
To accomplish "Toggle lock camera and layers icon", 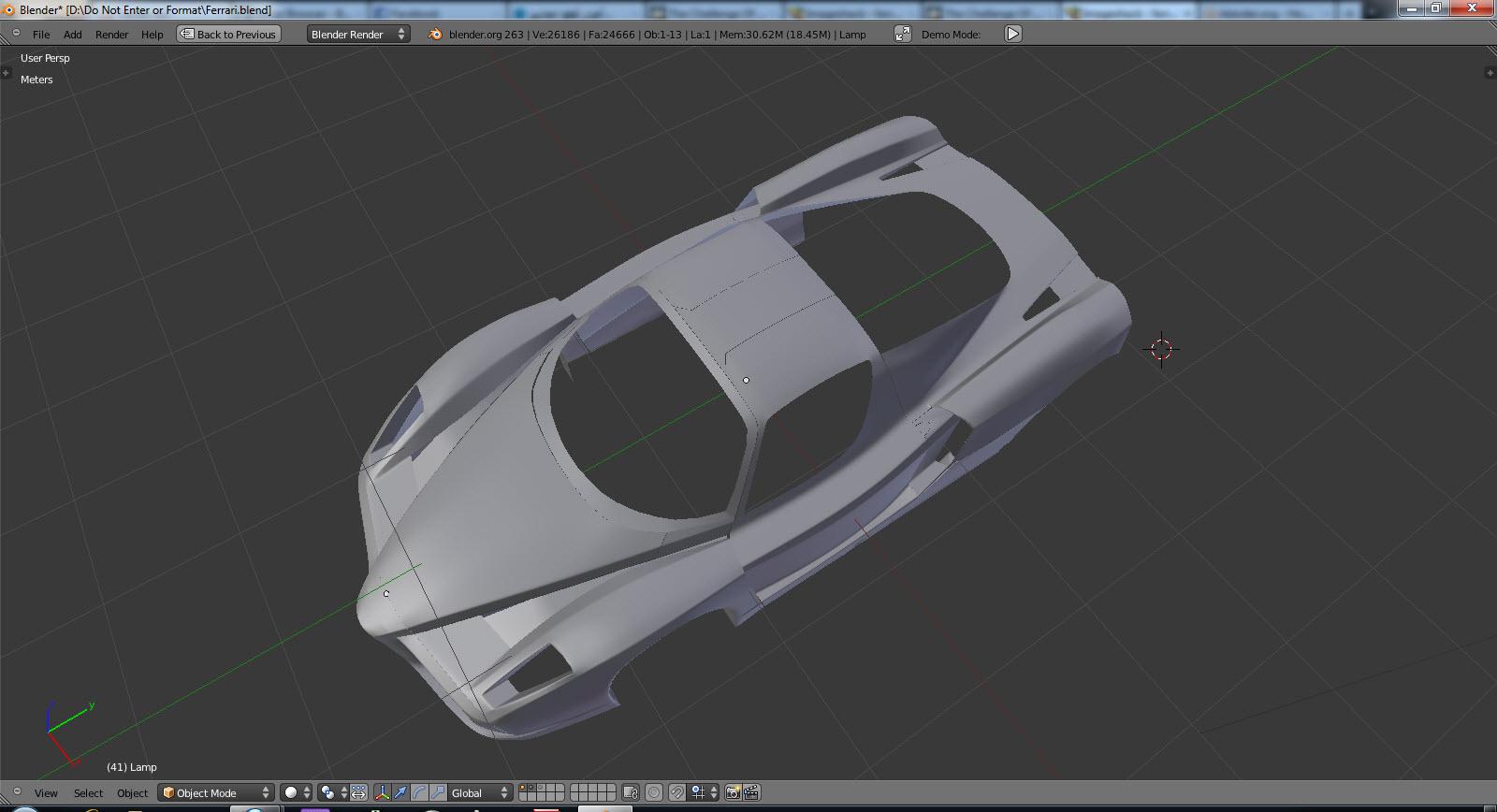I will point(631,792).
